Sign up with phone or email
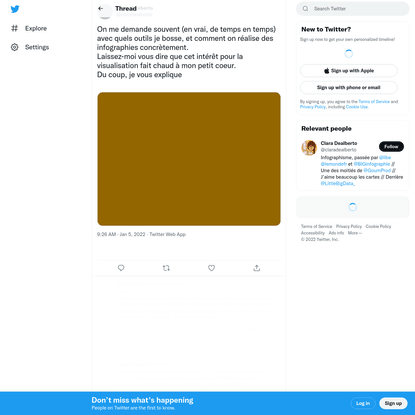415x415 pixels. pos(349,87)
